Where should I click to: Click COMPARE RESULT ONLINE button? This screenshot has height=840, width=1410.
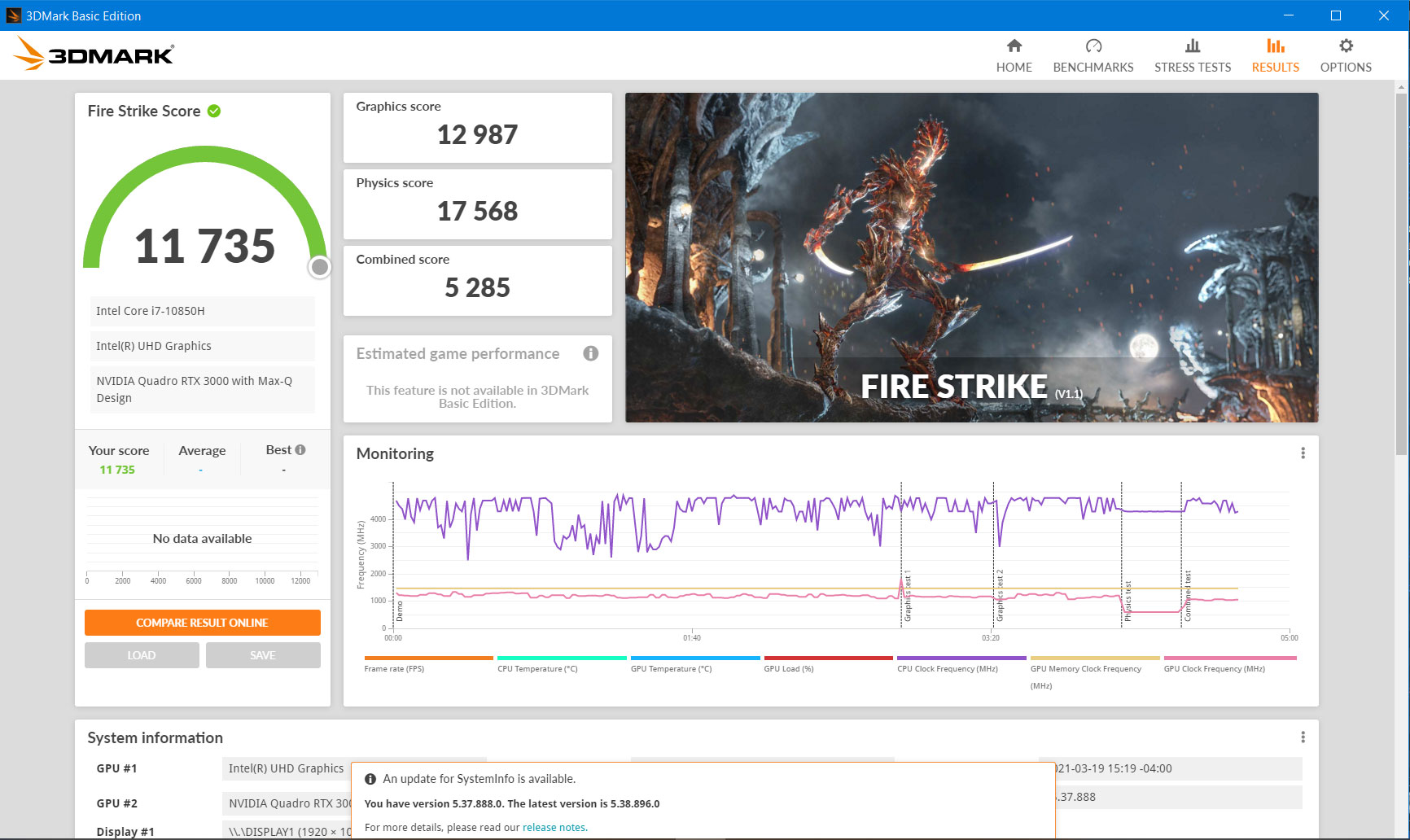203,623
